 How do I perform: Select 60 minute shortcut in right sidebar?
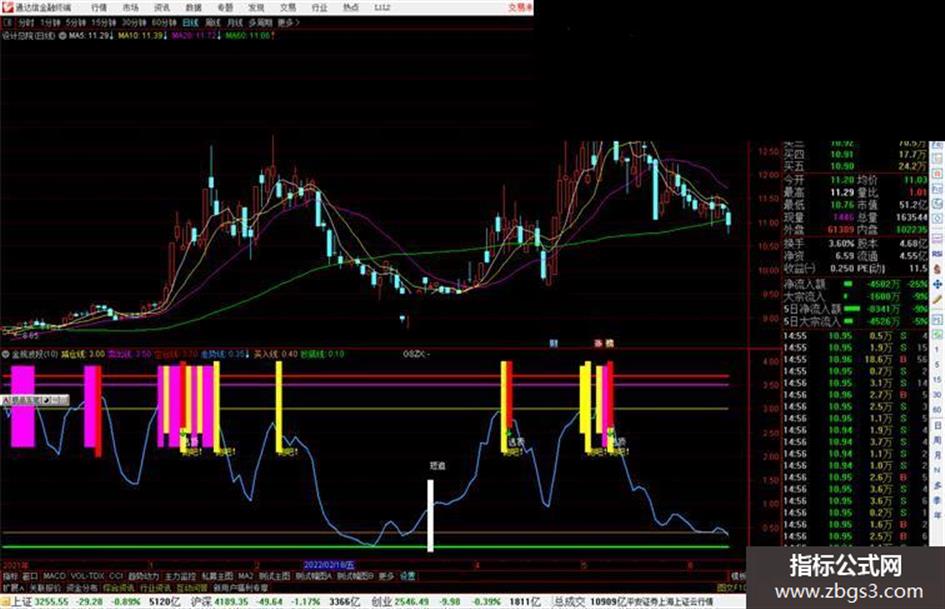tap(937, 409)
